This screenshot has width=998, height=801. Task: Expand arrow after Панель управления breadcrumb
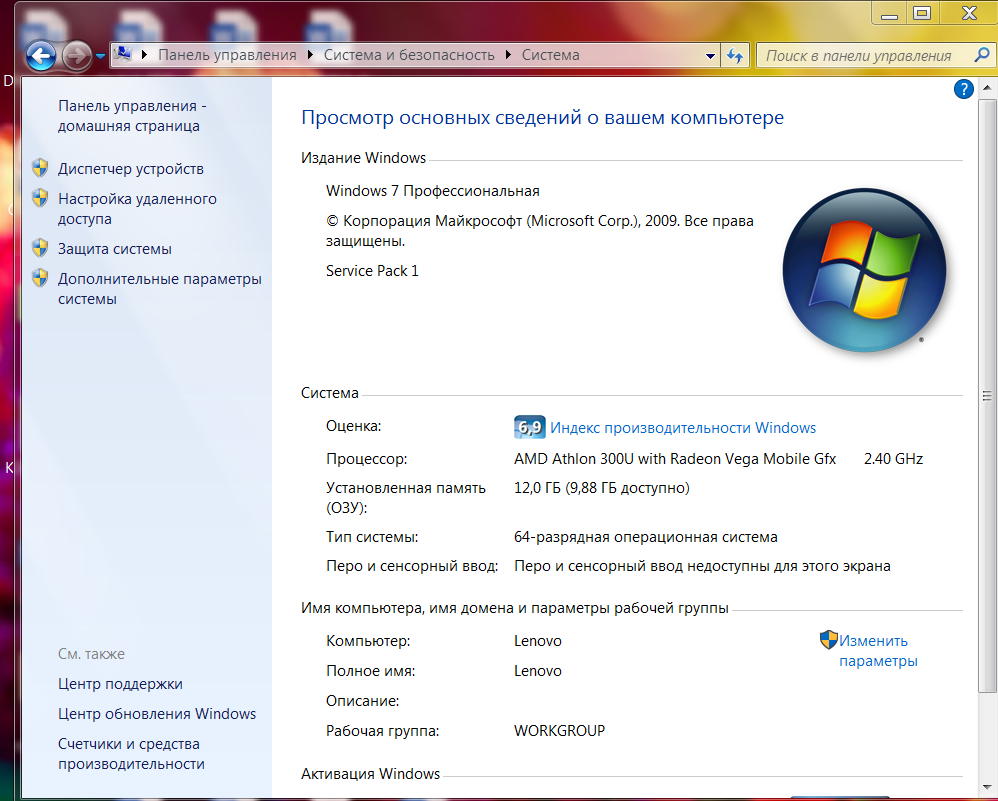311,55
